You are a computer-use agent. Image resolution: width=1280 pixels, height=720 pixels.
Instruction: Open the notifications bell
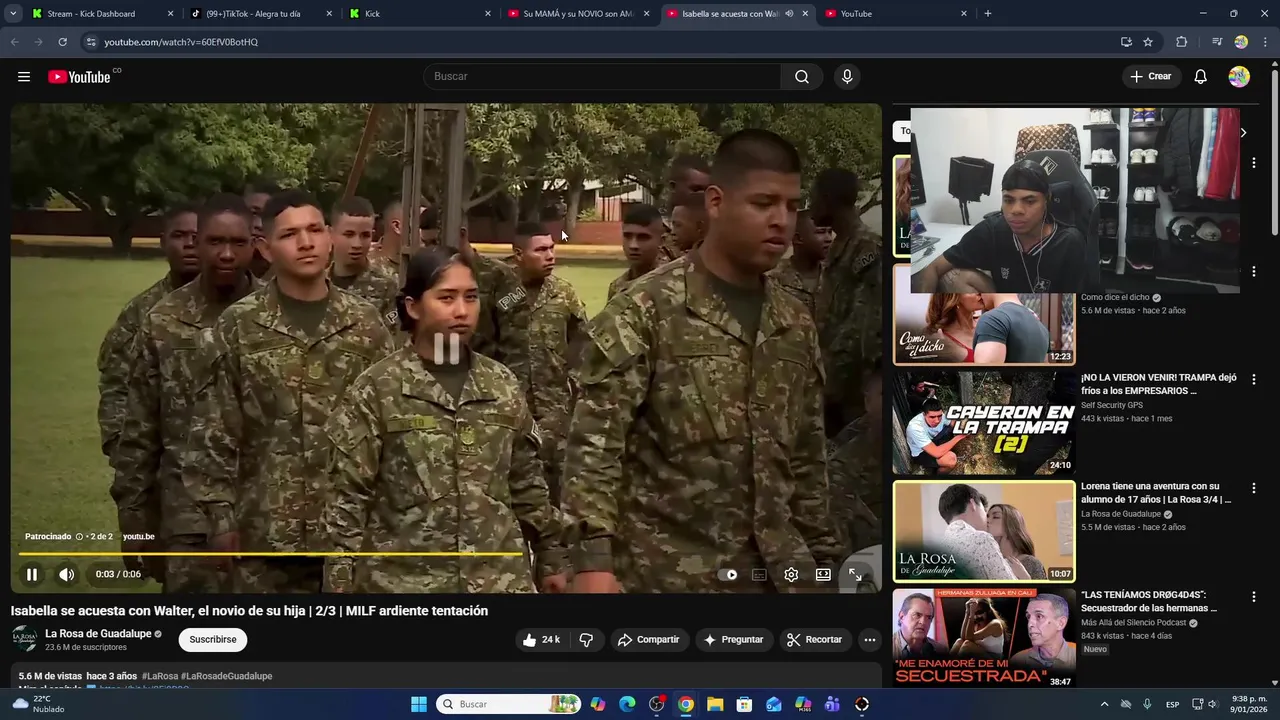click(x=1201, y=77)
